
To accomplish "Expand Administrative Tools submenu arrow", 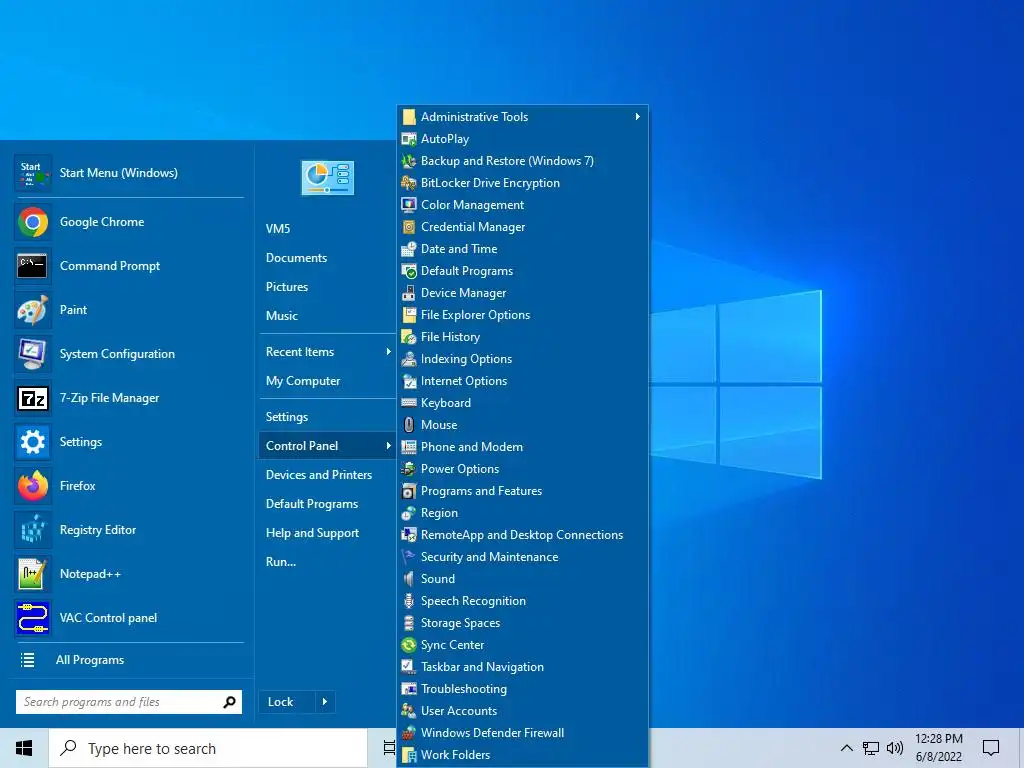I will click(x=637, y=117).
